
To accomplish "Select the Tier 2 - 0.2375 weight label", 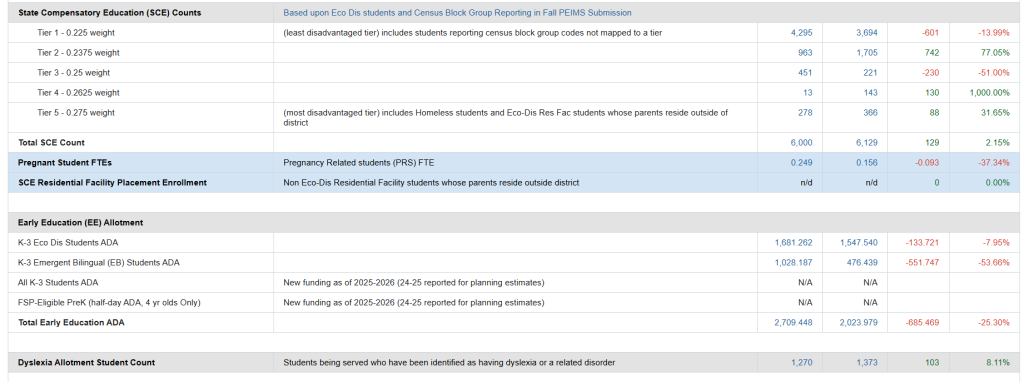I will pyautogui.click(x=78, y=53).
